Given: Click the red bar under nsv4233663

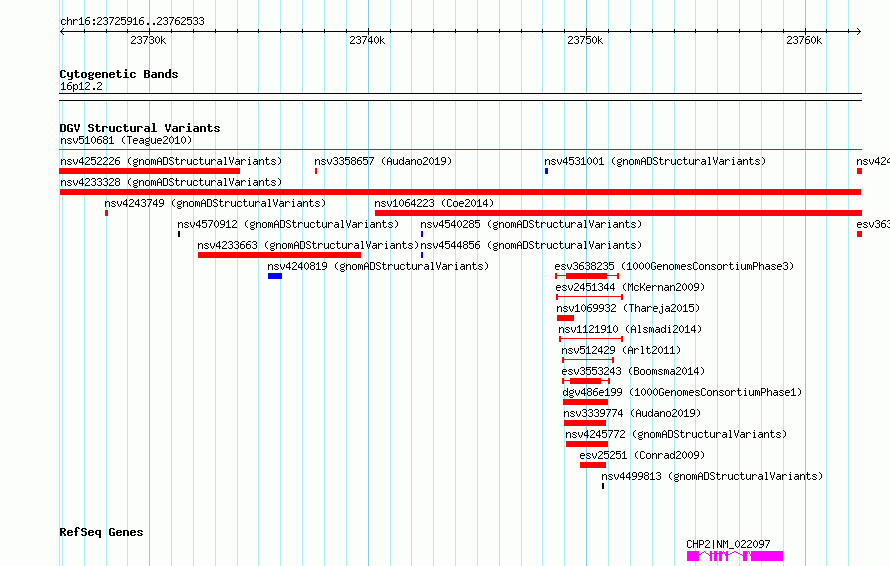Looking at the screenshot, I should (279, 255).
